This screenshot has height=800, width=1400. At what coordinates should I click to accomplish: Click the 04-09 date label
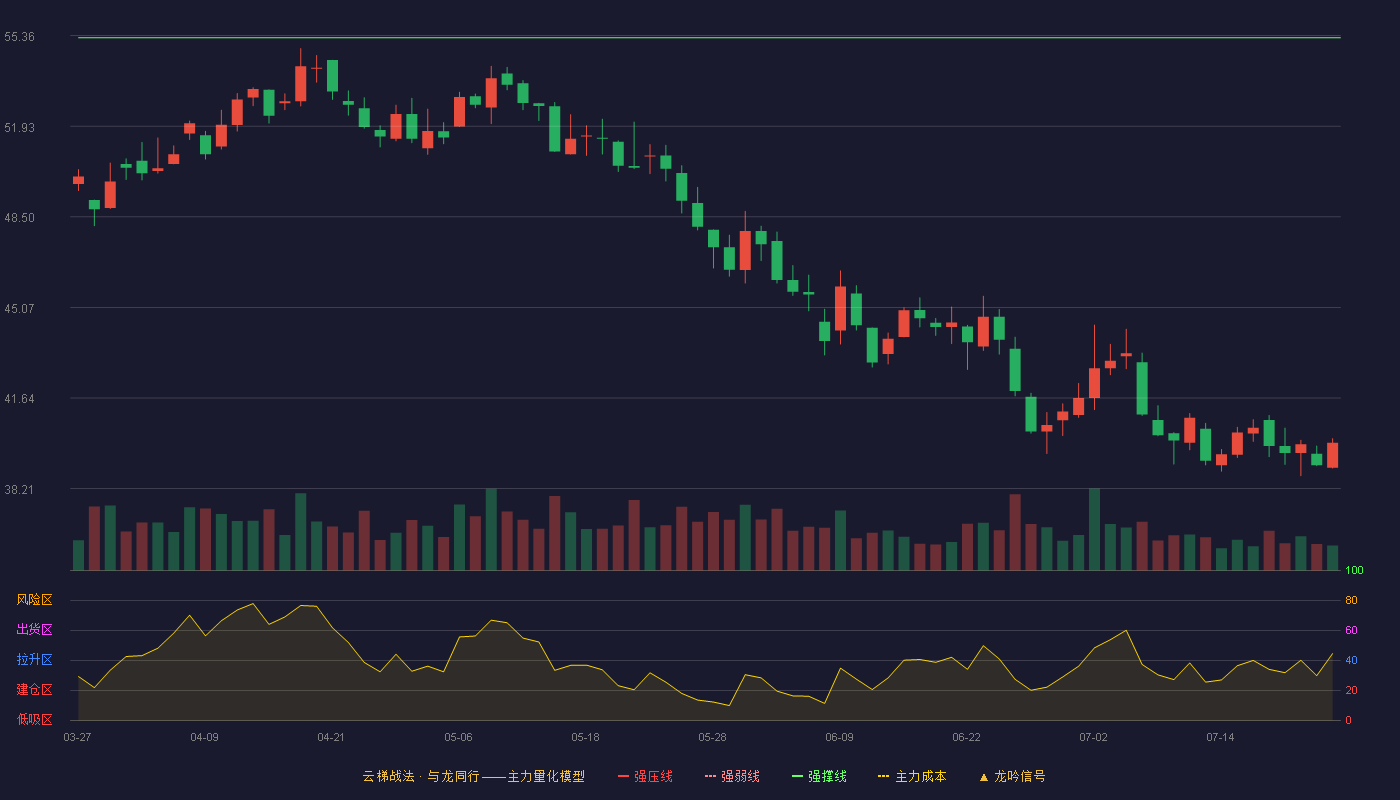204,737
